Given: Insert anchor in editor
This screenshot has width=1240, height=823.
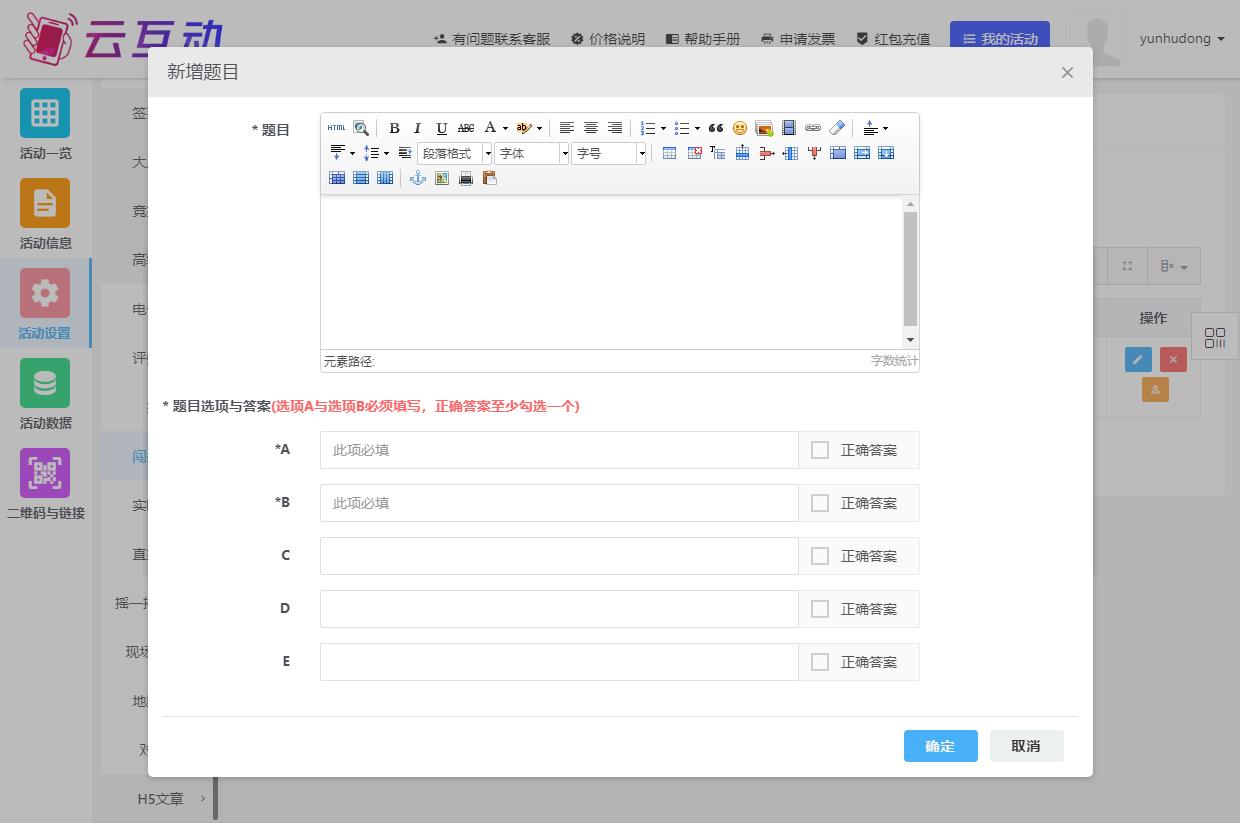Looking at the screenshot, I should 417,178.
